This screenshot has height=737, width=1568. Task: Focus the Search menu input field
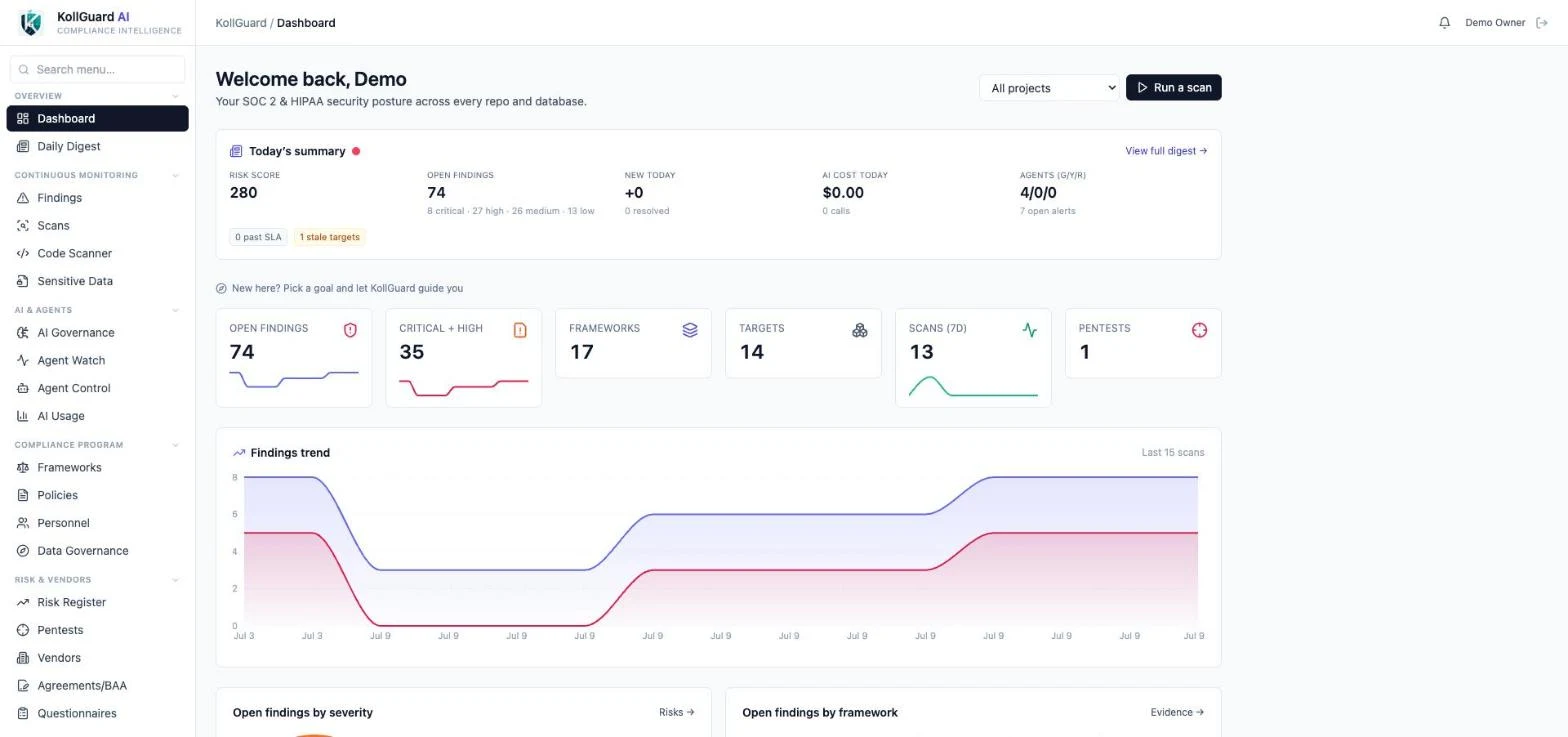pyautogui.click(x=98, y=70)
